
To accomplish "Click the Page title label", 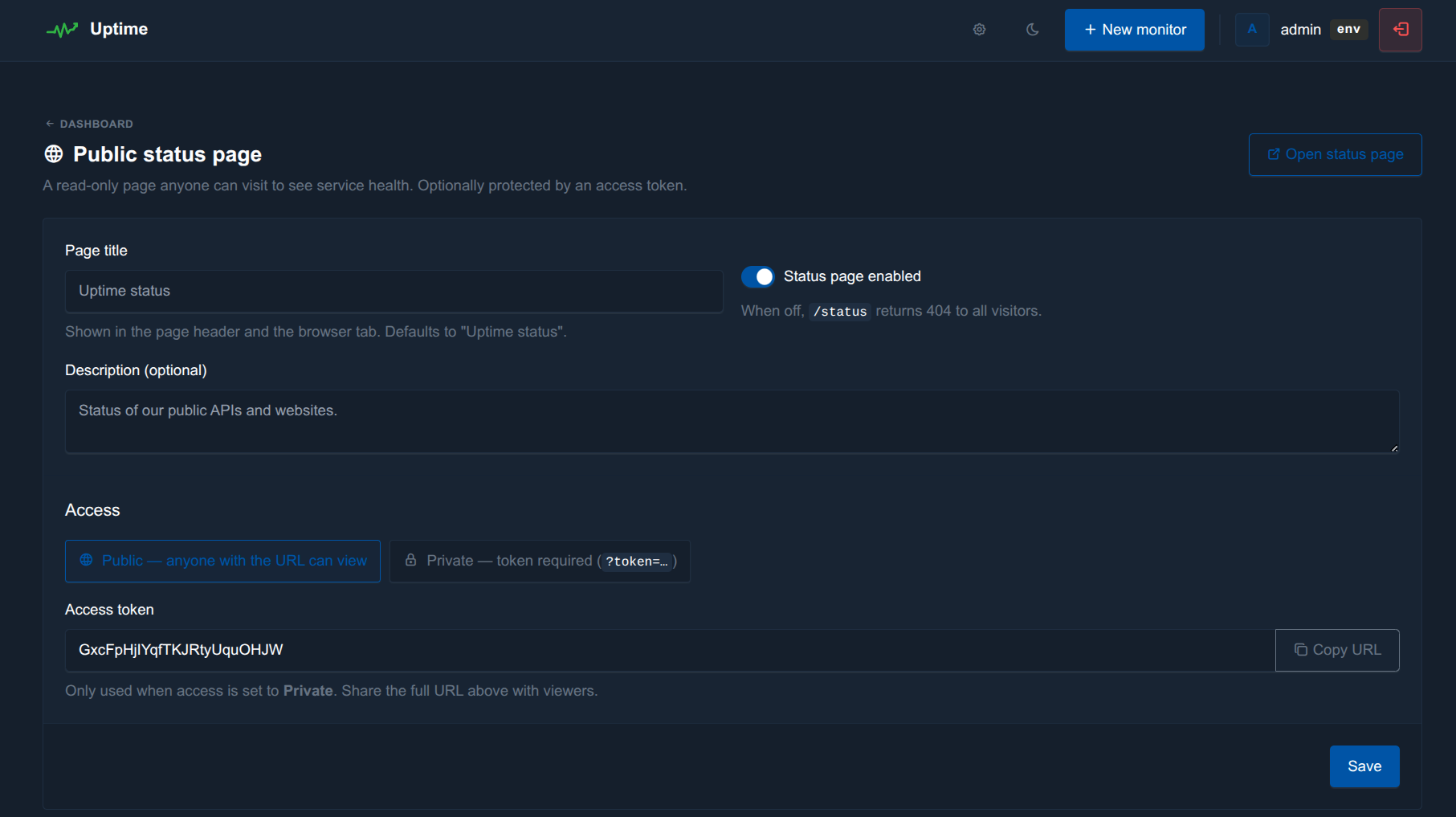I will (x=96, y=251).
